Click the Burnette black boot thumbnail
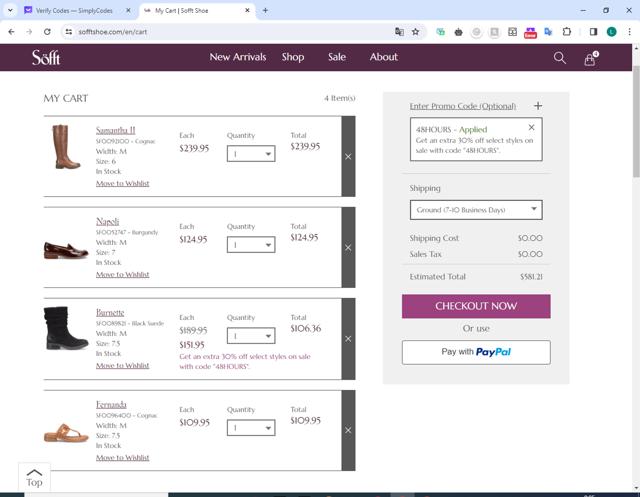This screenshot has height=497, width=640. (65, 328)
